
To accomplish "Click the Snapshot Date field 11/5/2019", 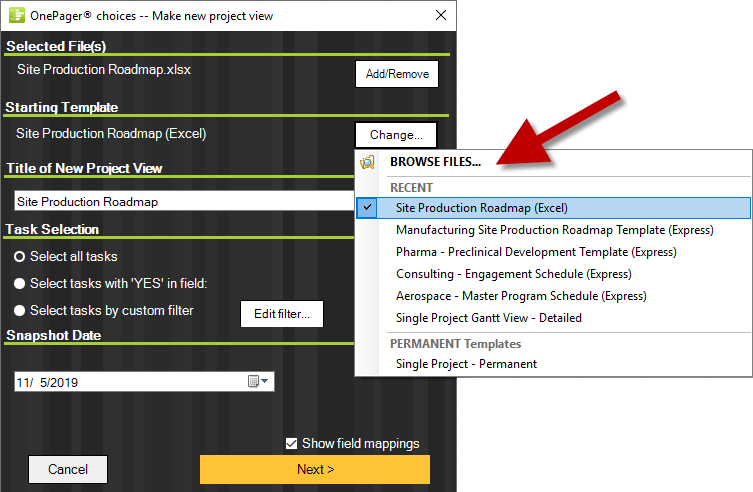I will click(144, 382).
